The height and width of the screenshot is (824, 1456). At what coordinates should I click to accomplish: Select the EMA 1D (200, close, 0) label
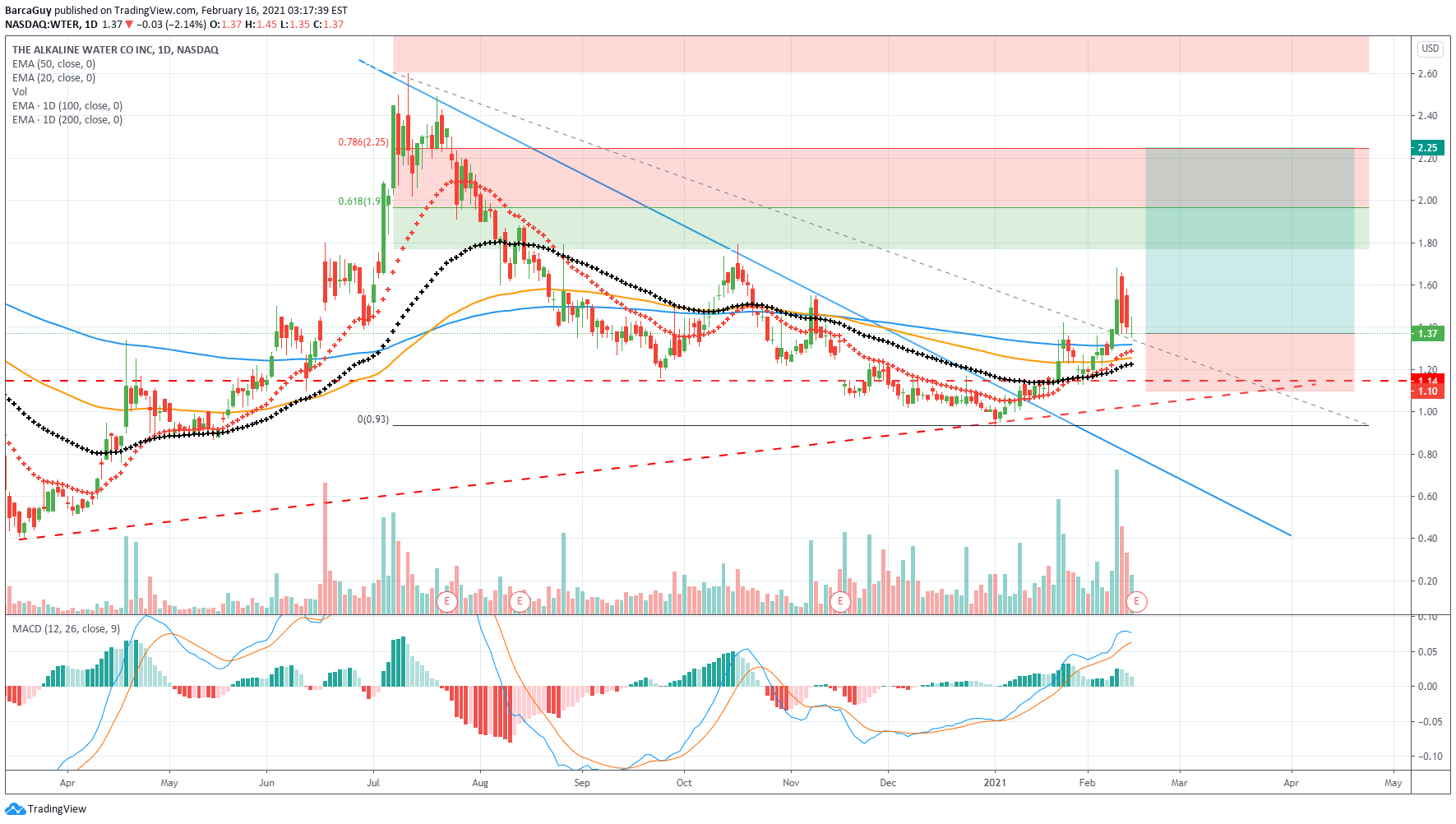[x=67, y=120]
